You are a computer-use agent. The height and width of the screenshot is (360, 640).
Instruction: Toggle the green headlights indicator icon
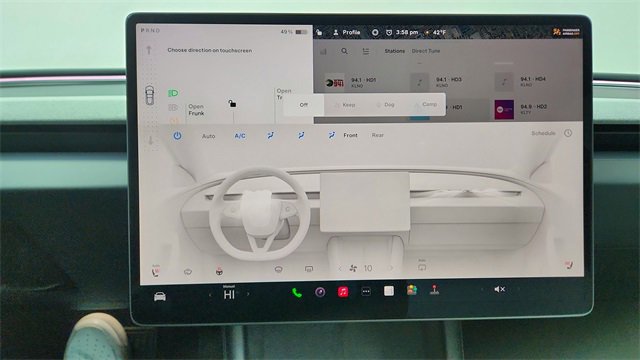[173, 93]
